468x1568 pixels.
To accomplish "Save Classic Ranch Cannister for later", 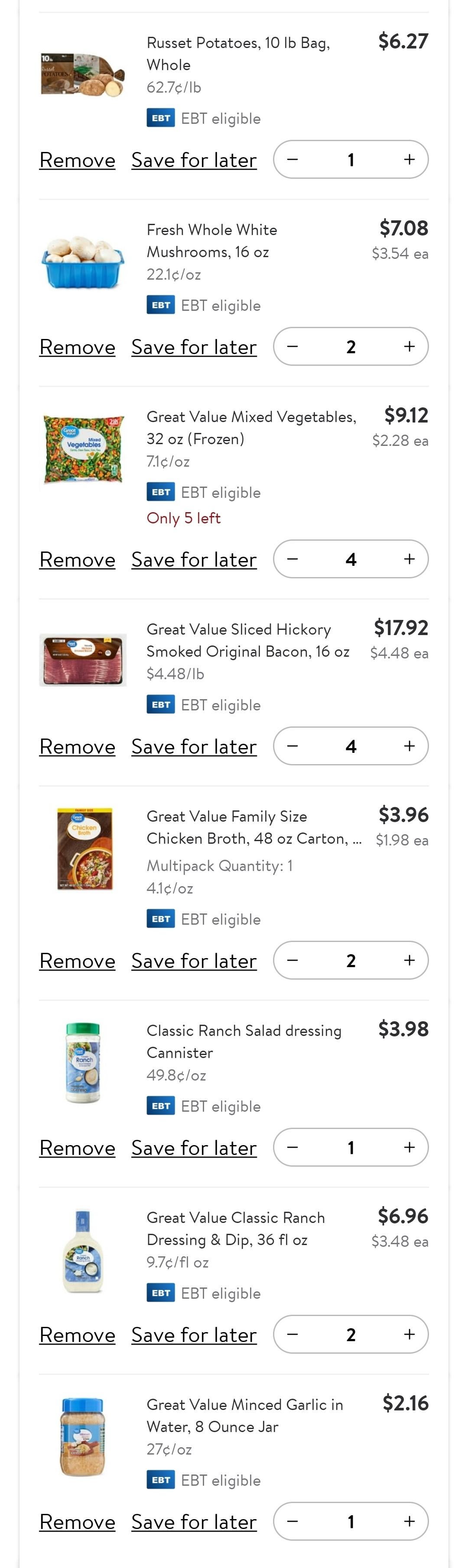I will click(194, 1147).
